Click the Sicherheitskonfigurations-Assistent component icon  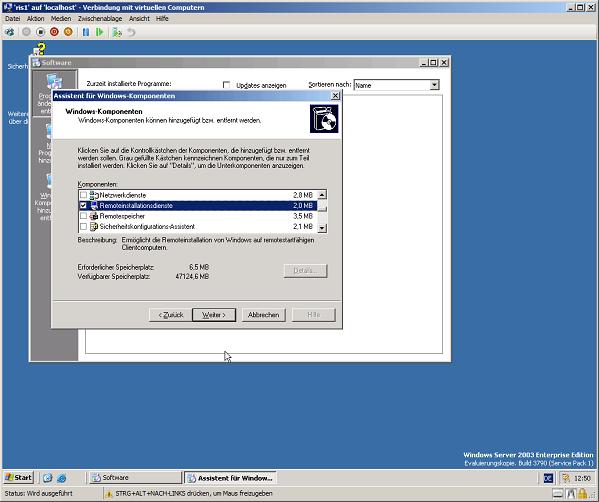[94, 227]
